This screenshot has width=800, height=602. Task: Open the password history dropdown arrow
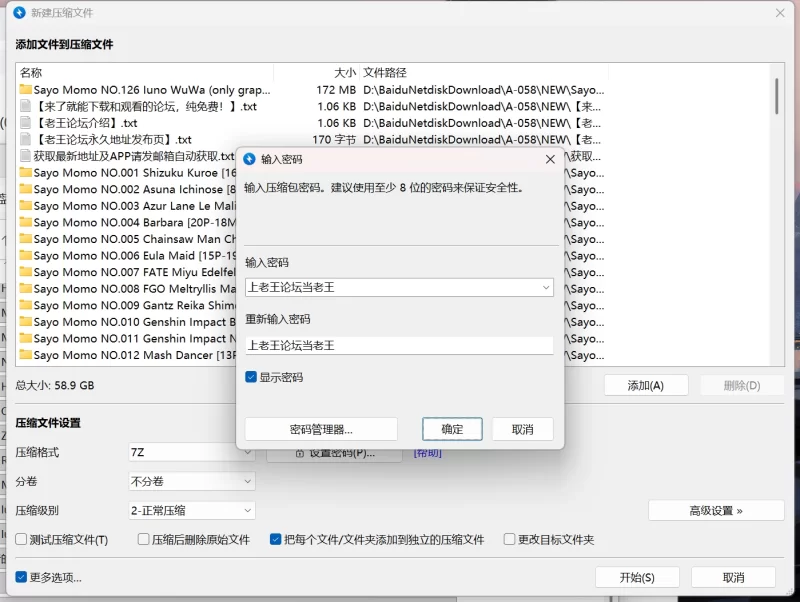click(546, 288)
